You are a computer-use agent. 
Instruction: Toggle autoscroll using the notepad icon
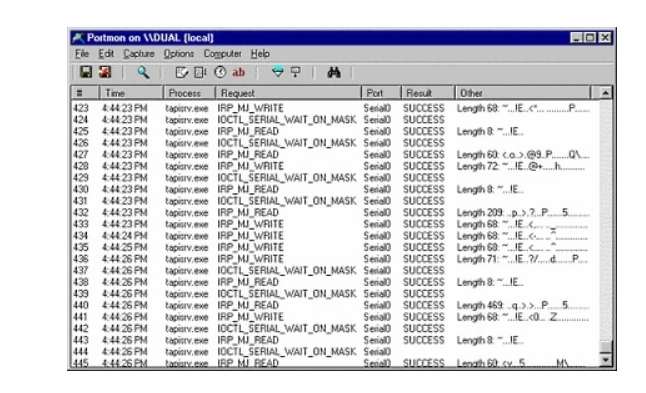182,73
